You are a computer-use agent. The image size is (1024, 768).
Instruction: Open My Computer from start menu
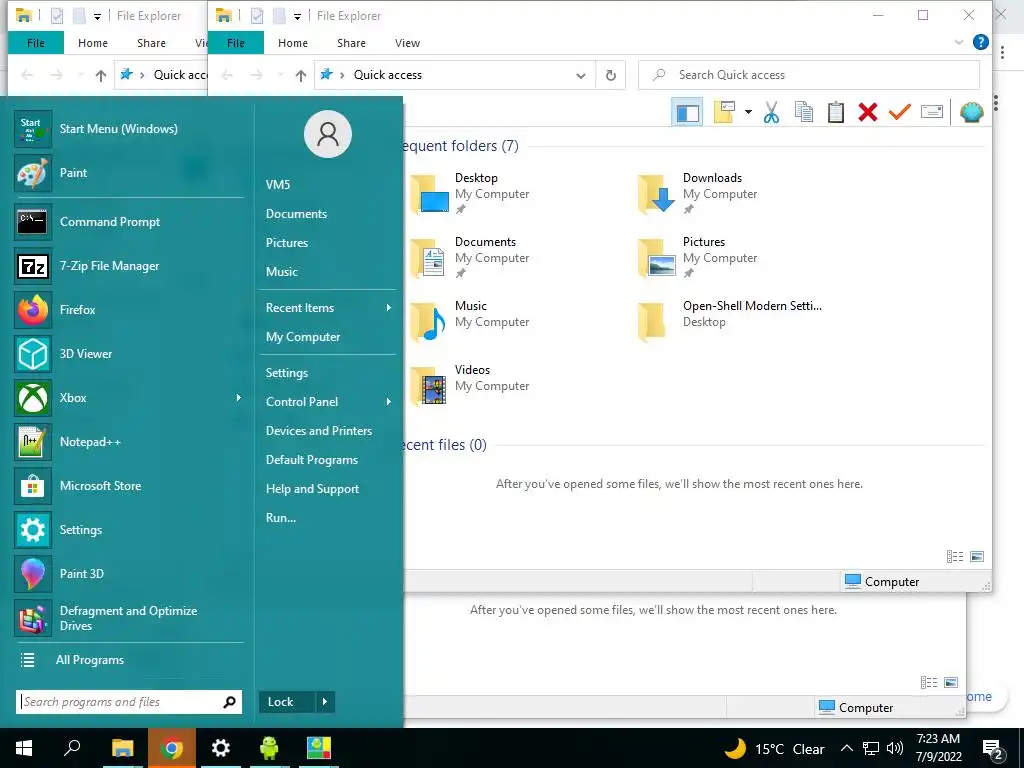(303, 337)
